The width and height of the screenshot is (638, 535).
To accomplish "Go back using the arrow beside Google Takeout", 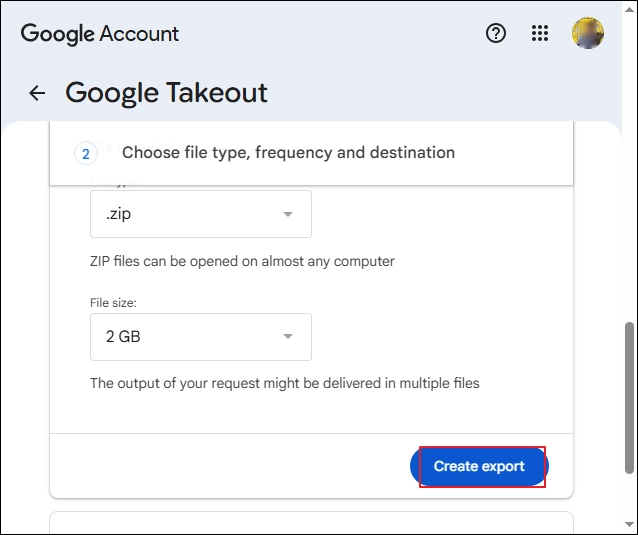I will tap(37, 93).
